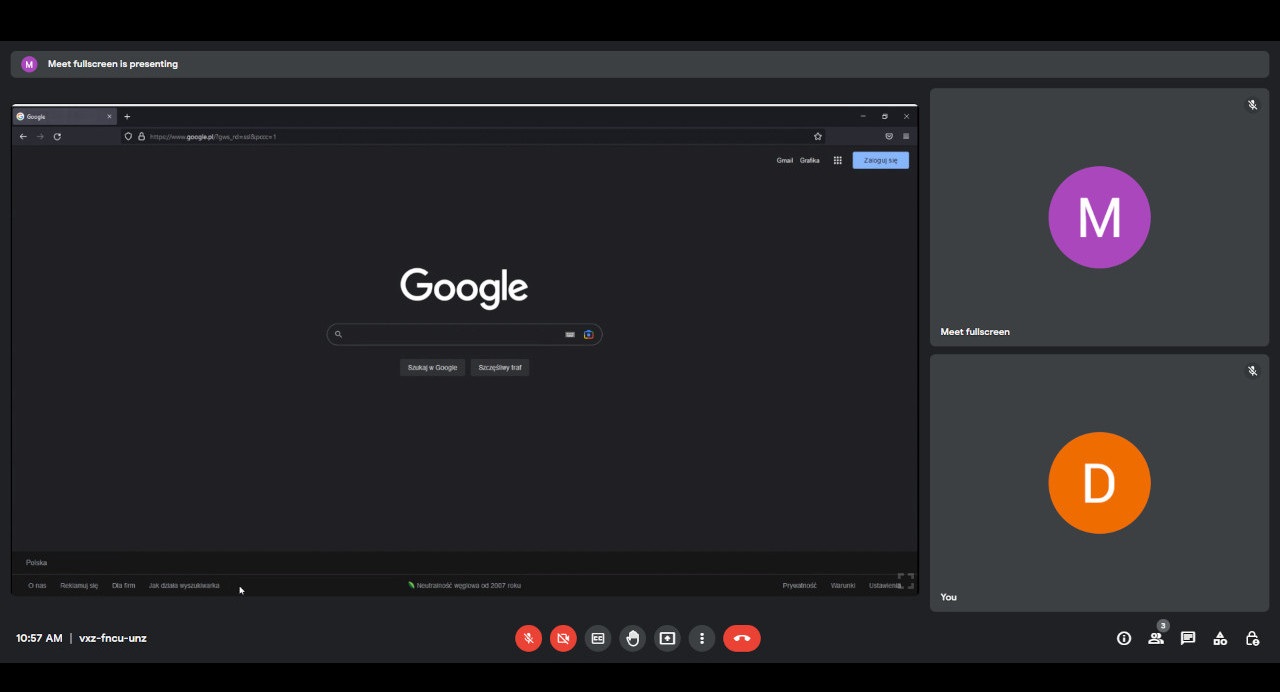Open a new tab with plus button
1280x692 pixels.
click(x=127, y=116)
